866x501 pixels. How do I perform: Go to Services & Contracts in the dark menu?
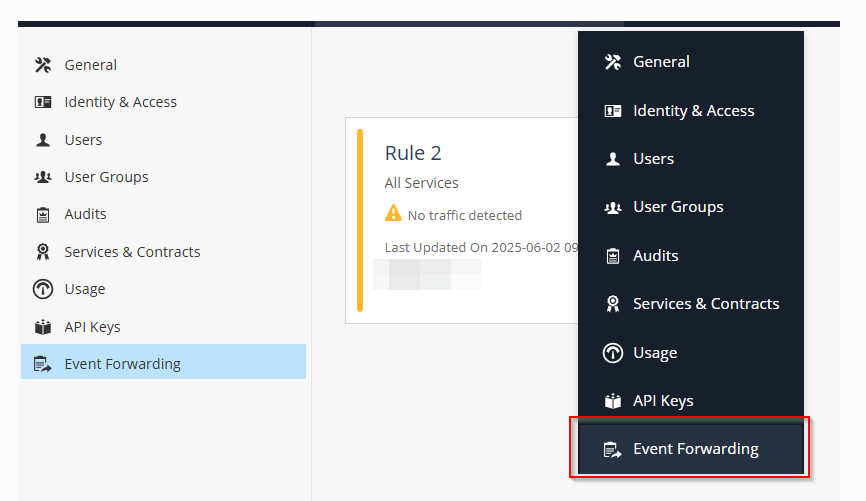pos(705,304)
